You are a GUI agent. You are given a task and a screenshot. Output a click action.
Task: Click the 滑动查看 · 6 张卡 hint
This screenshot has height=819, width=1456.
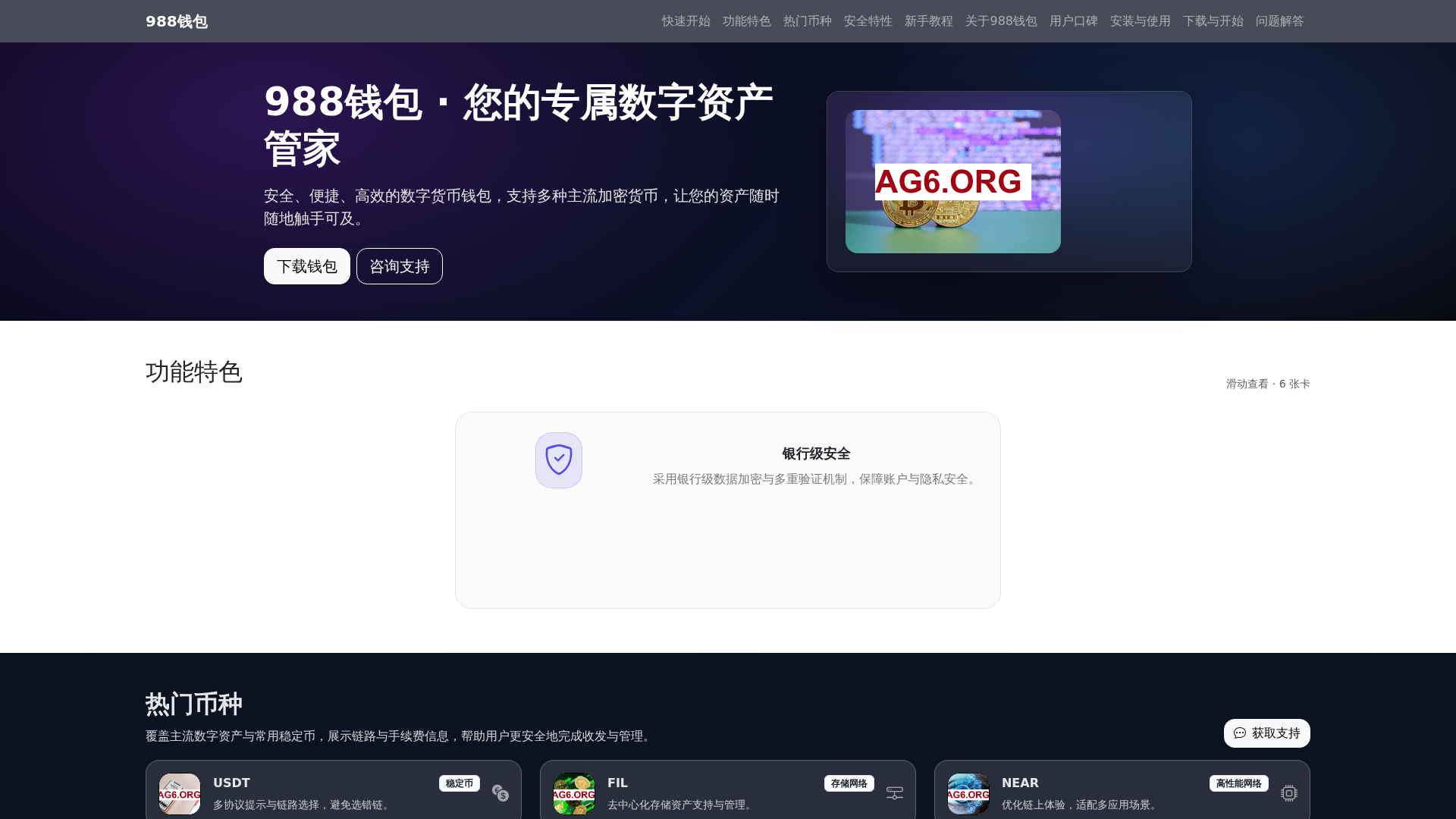pyautogui.click(x=1268, y=384)
